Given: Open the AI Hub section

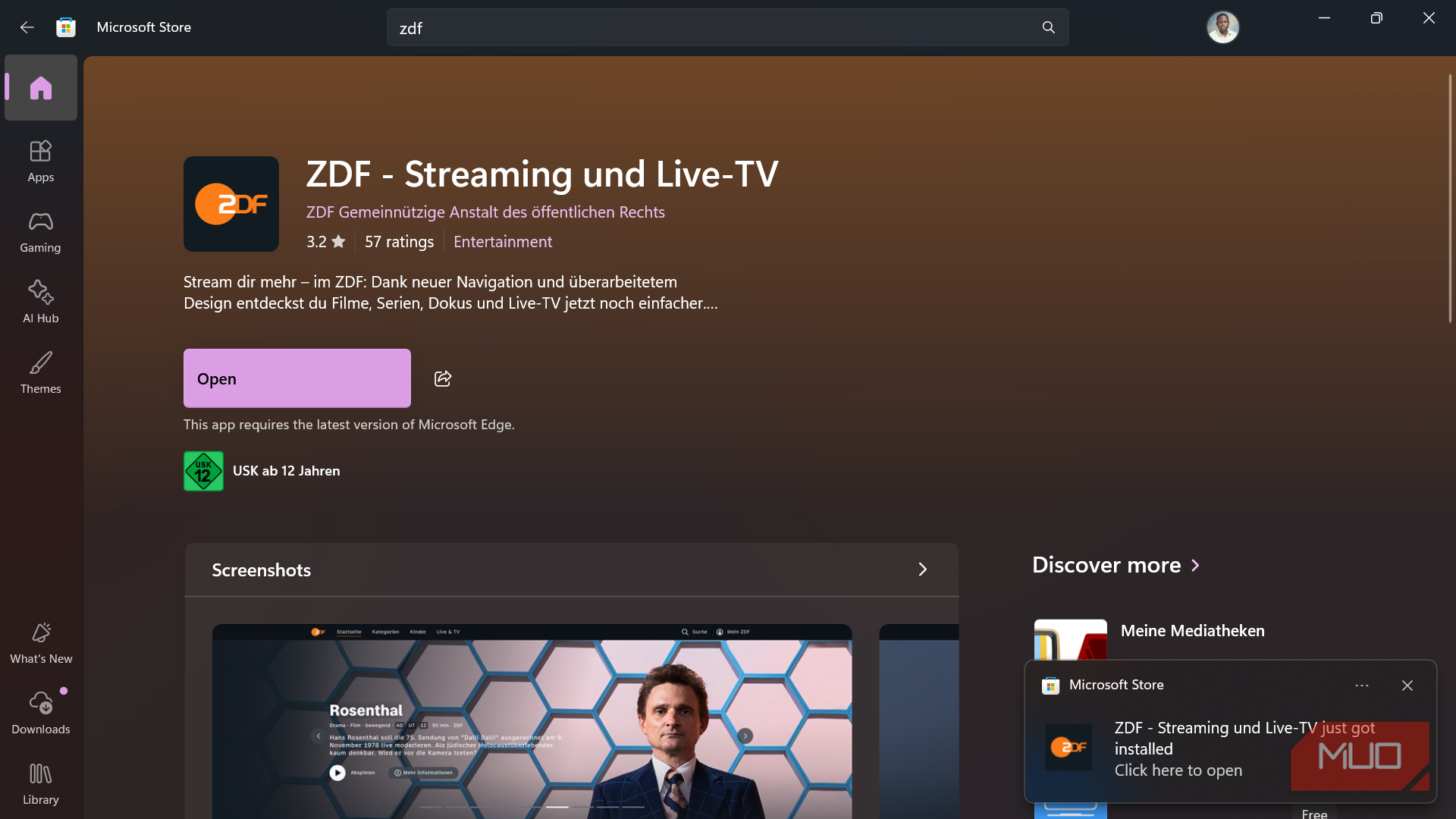Looking at the screenshot, I should 41,302.
